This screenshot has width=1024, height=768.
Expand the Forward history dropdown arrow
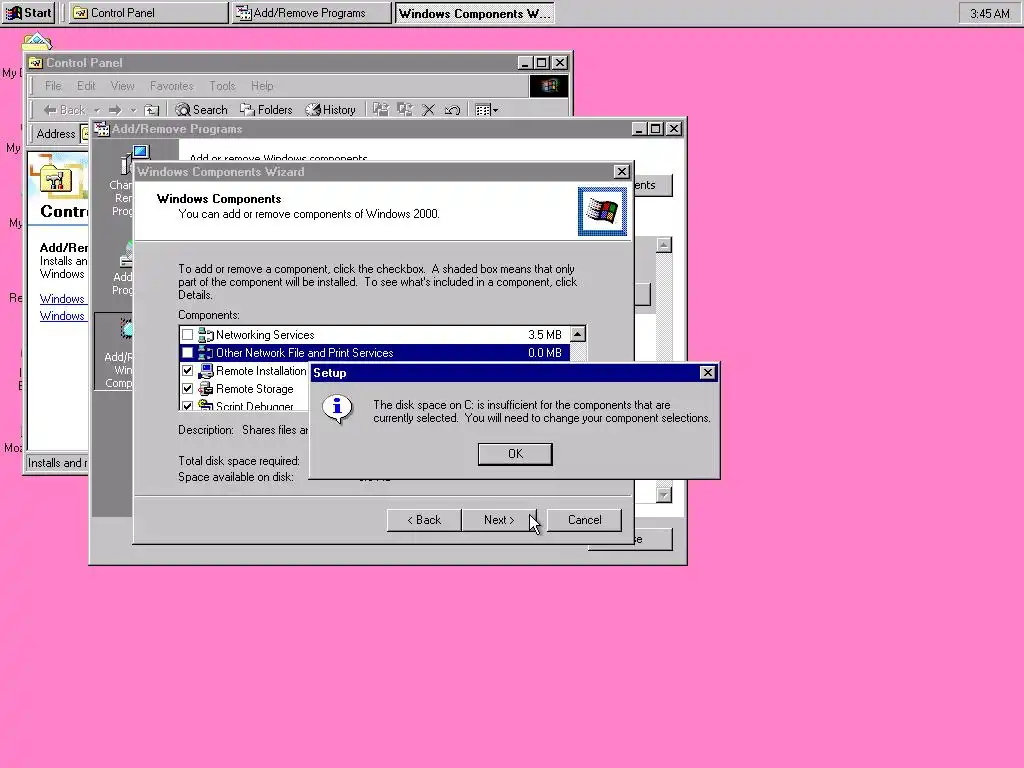tap(133, 110)
